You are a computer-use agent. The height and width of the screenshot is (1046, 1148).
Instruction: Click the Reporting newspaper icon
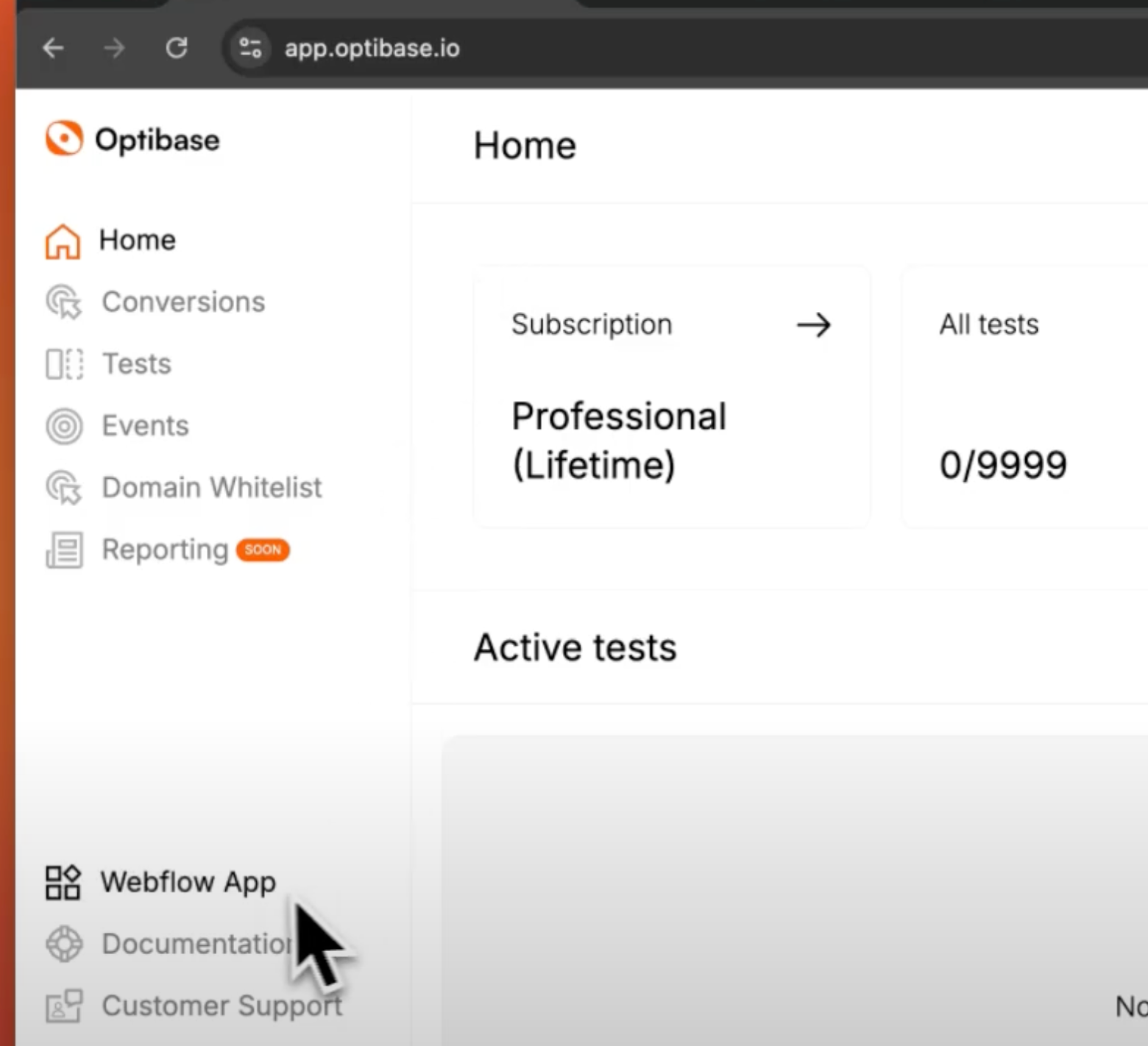(x=64, y=550)
